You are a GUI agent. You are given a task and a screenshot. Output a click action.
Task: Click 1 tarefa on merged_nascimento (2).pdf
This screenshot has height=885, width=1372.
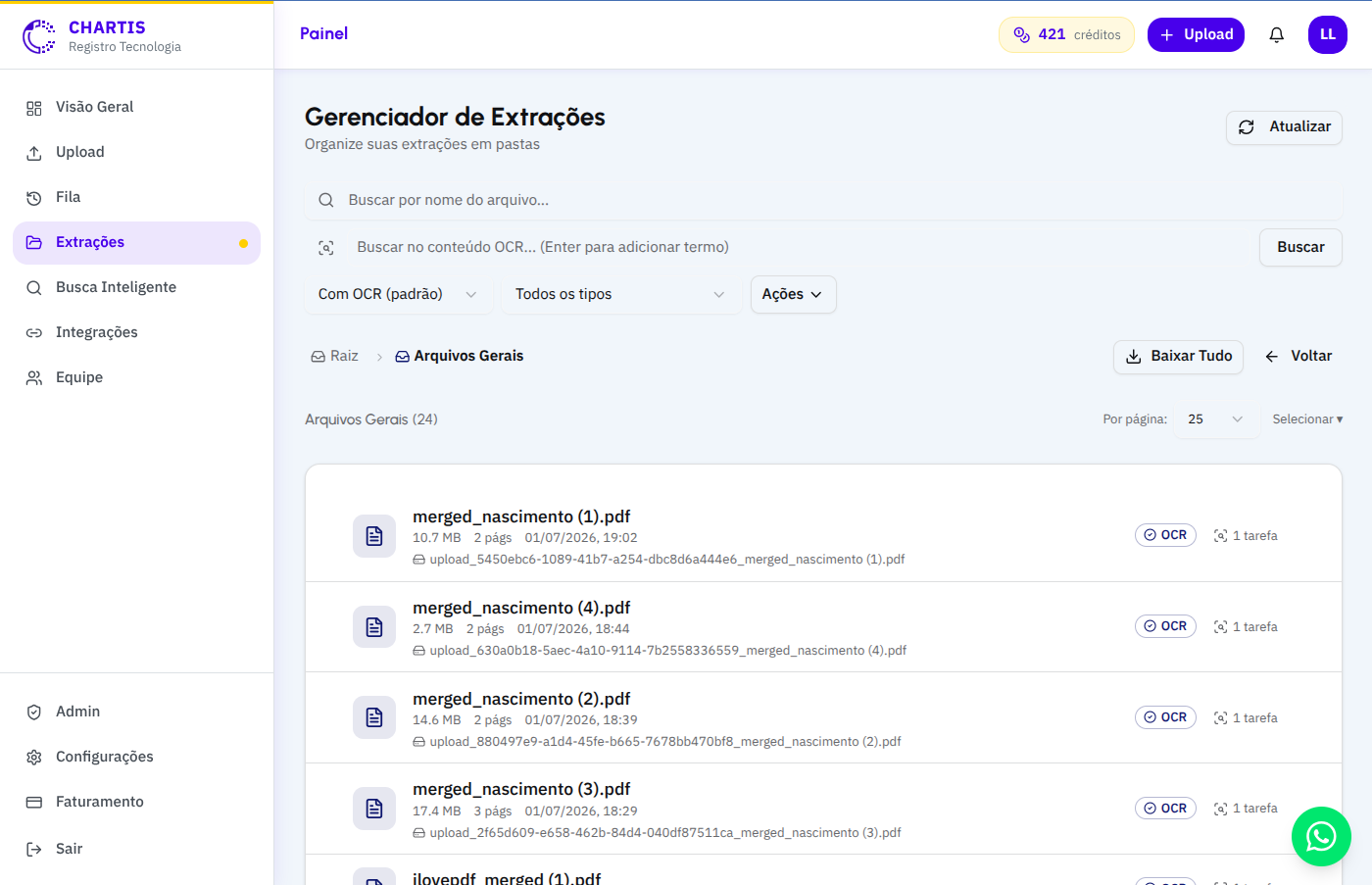1246,717
